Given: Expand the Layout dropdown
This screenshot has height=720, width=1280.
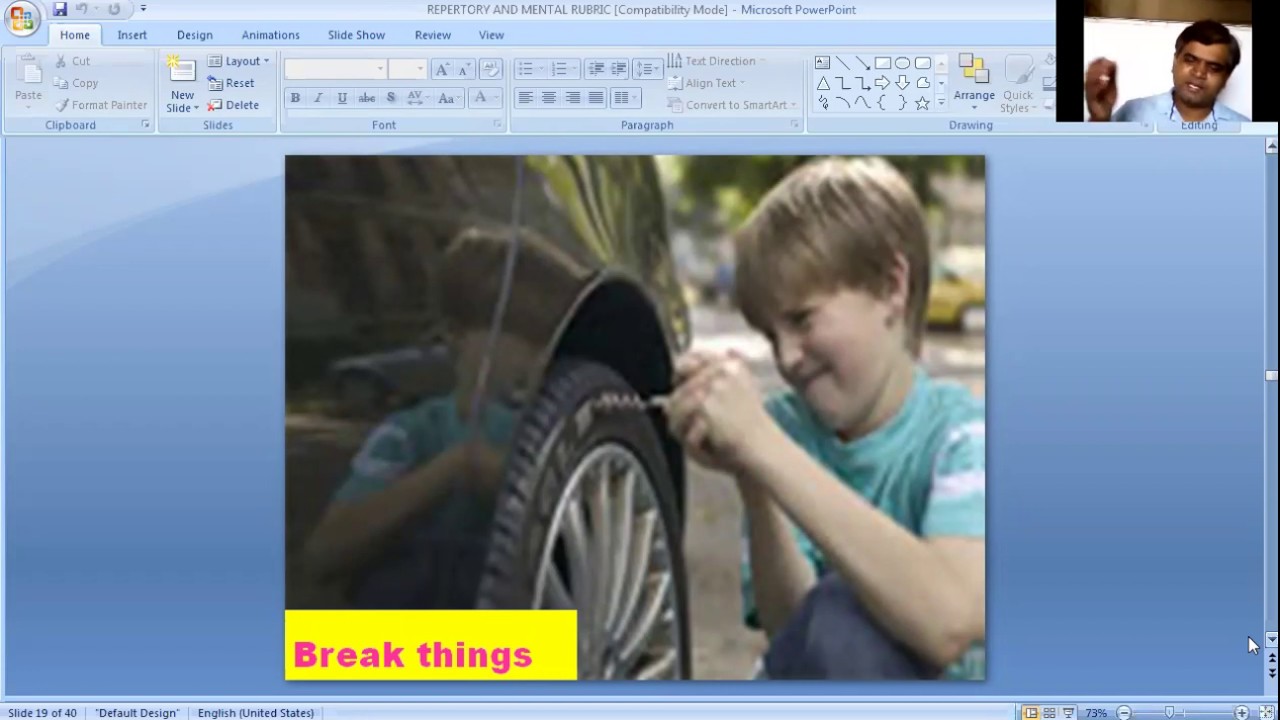Looking at the screenshot, I should coord(239,61).
